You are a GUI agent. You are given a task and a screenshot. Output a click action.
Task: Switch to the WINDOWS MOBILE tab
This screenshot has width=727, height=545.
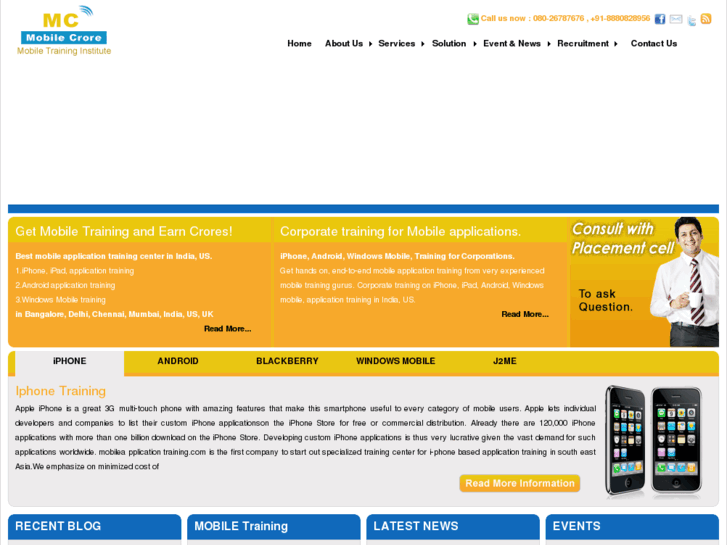coord(395,361)
